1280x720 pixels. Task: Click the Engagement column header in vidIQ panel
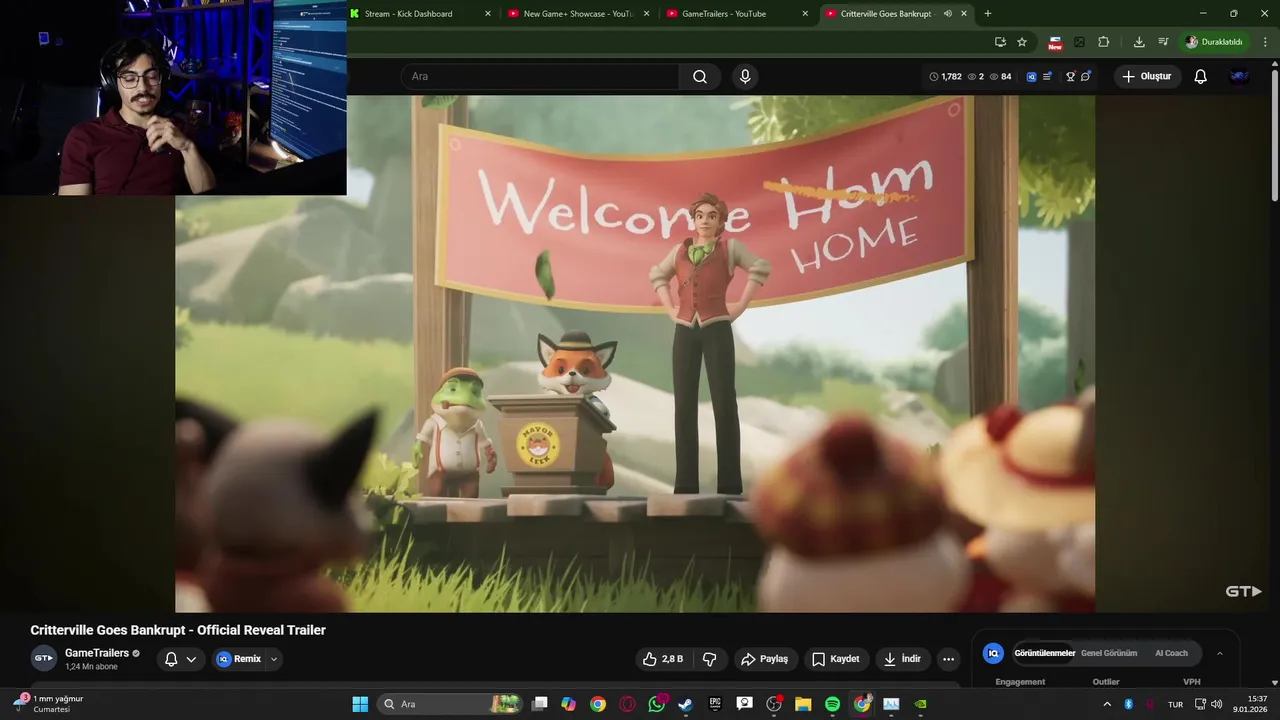(1020, 682)
